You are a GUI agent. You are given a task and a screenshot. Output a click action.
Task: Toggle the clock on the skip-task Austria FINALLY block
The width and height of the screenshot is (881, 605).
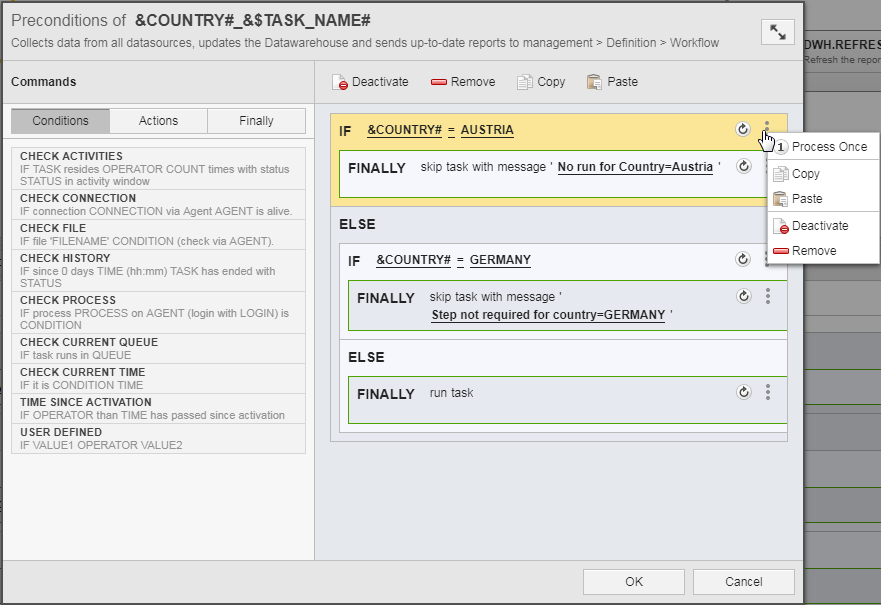coord(742,168)
